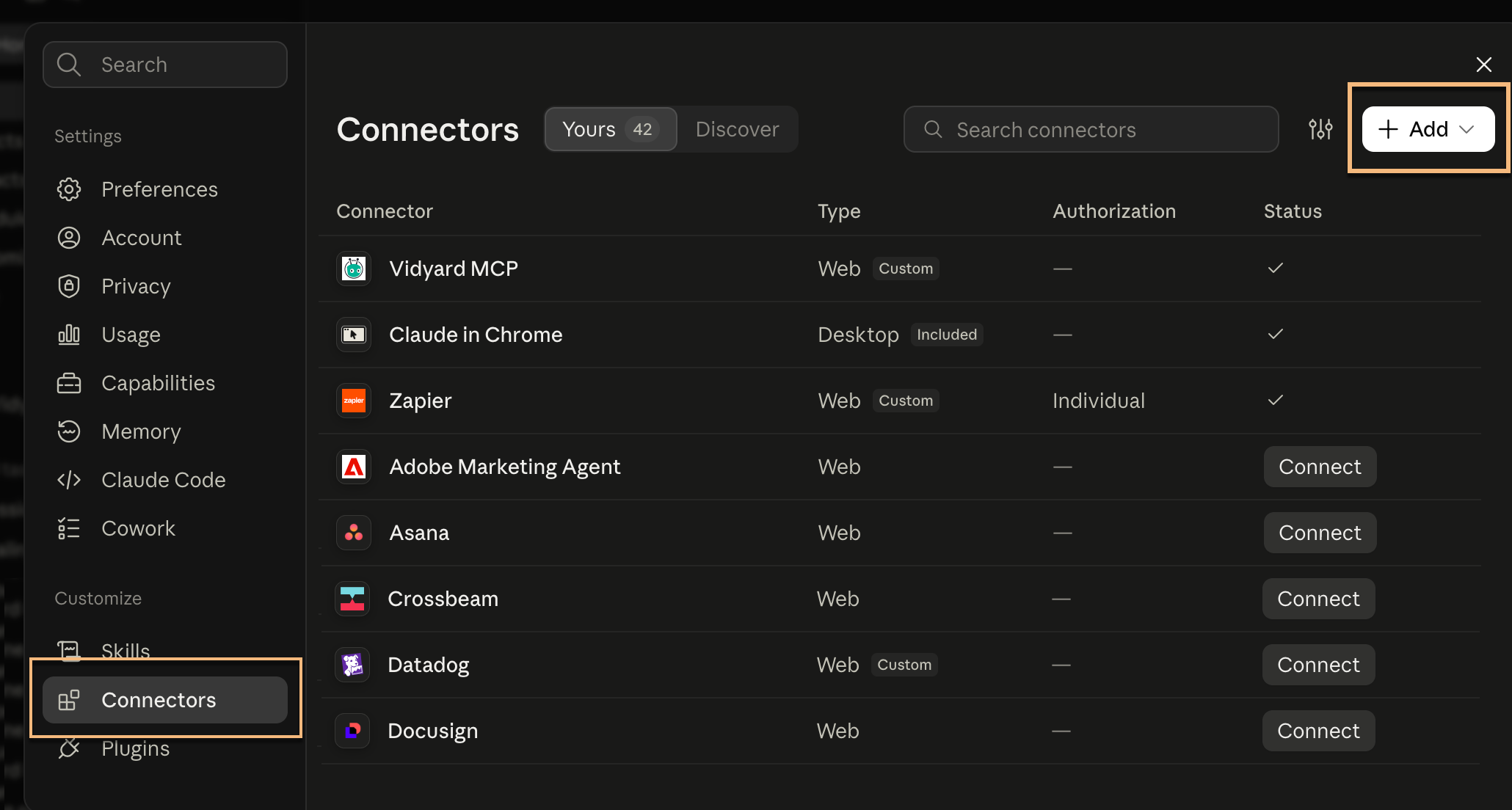Click the orange Zapier logo icon
Screen dimensions: 1512x810
[x=354, y=401]
